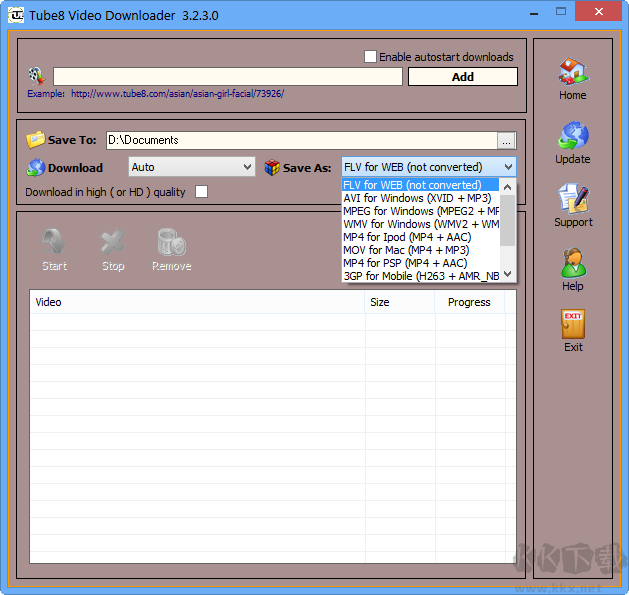The height and width of the screenshot is (595, 629).
Task: Select MOV for Mac format
Action: [x=420, y=250]
